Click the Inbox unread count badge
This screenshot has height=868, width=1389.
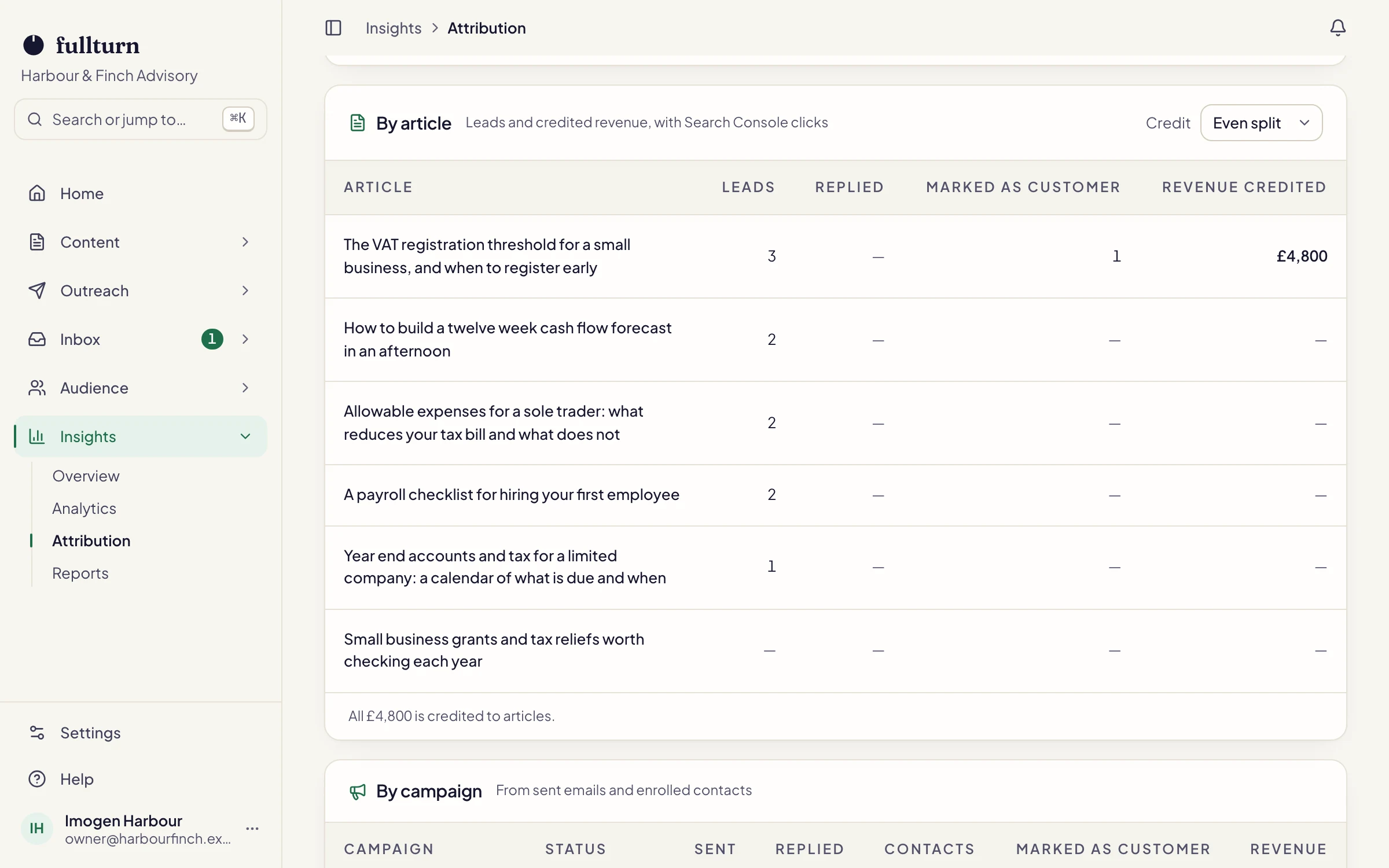pyautogui.click(x=212, y=339)
